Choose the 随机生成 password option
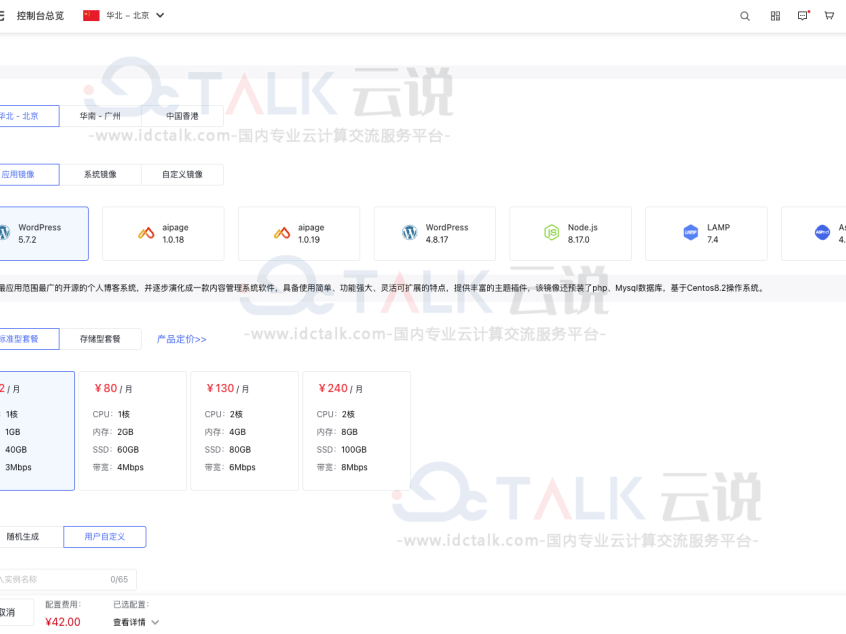The image size is (846, 634). [30, 537]
